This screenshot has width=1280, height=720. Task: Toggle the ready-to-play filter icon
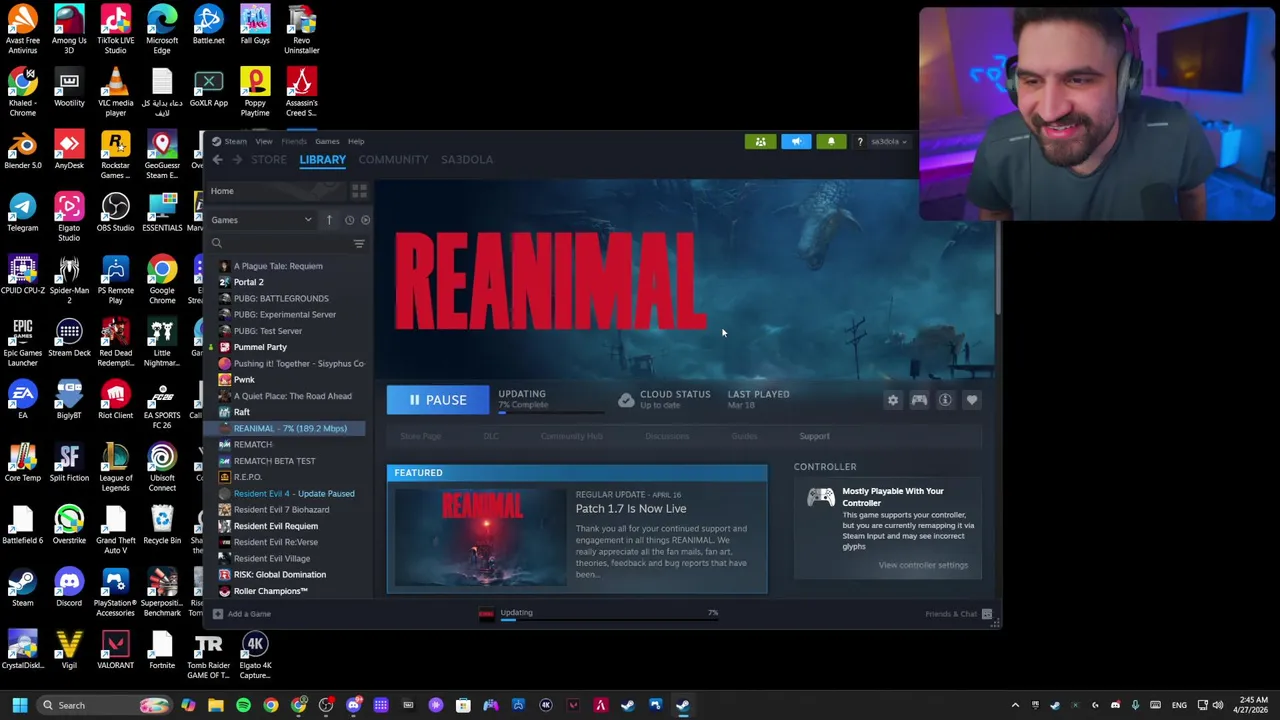[365, 220]
